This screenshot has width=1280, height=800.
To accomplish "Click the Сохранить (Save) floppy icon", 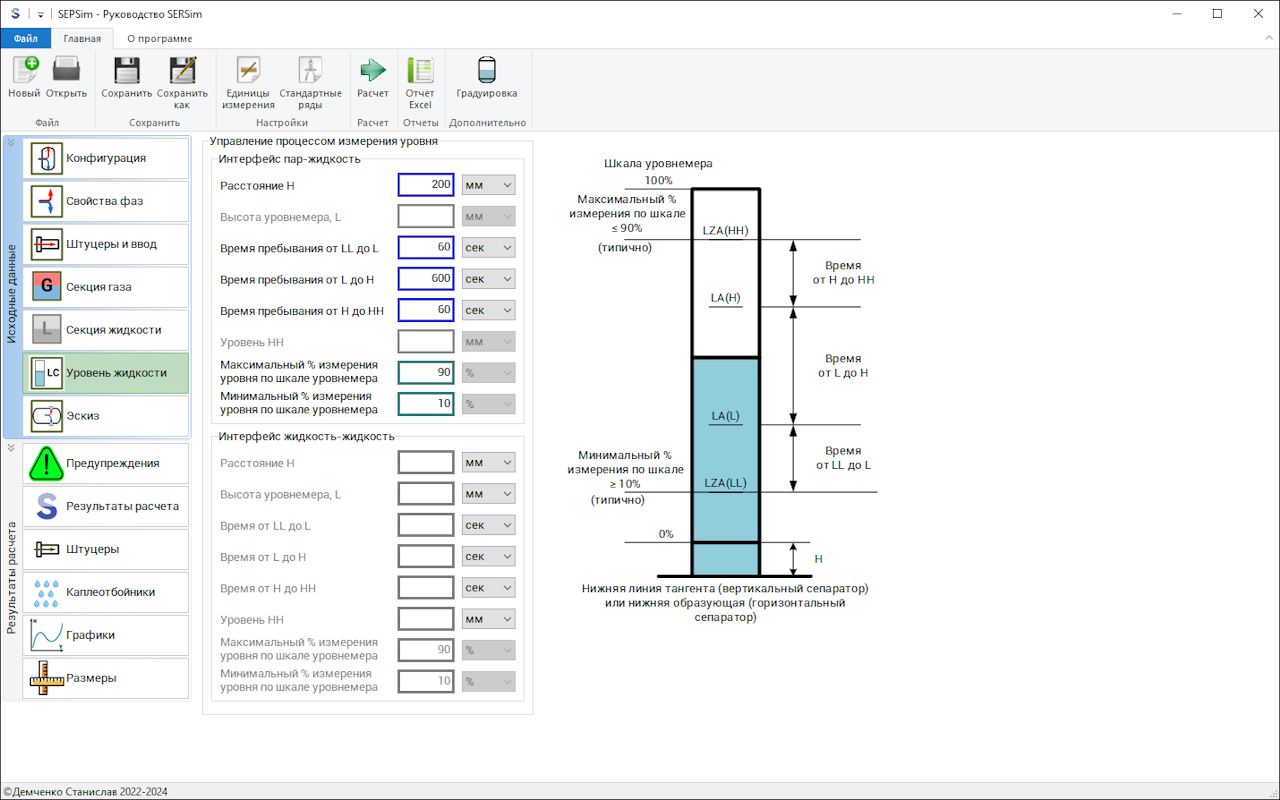I will point(126,77).
